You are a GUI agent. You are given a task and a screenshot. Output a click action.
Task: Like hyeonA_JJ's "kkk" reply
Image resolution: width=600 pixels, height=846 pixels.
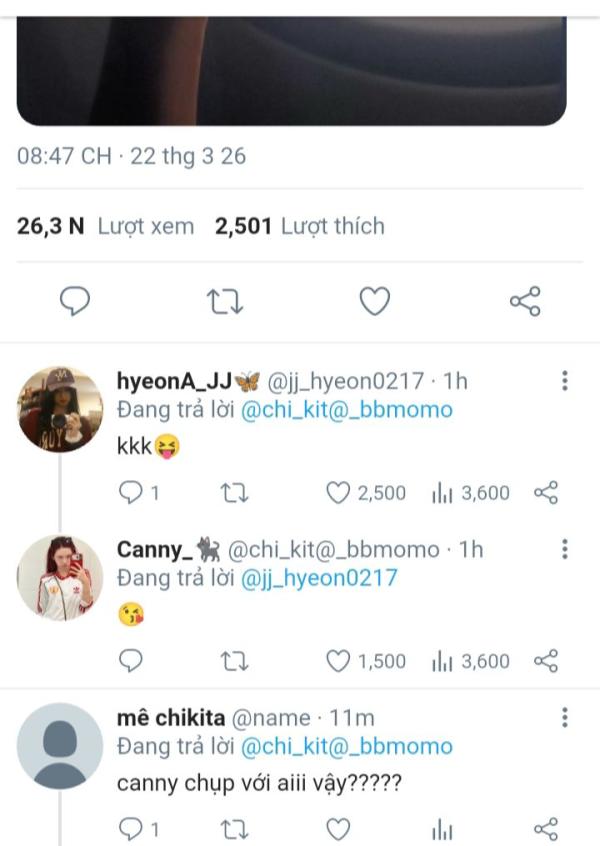[x=340, y=492]
